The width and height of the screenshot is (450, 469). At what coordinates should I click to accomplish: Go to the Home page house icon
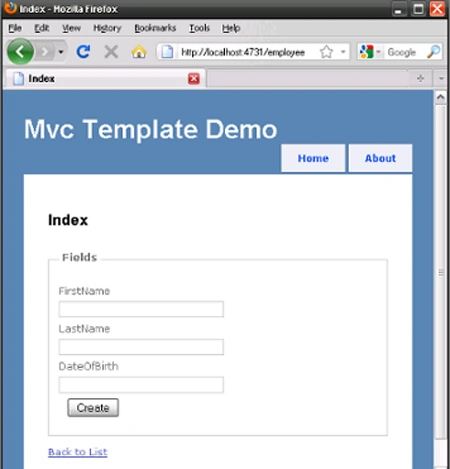tap(139, 52)
